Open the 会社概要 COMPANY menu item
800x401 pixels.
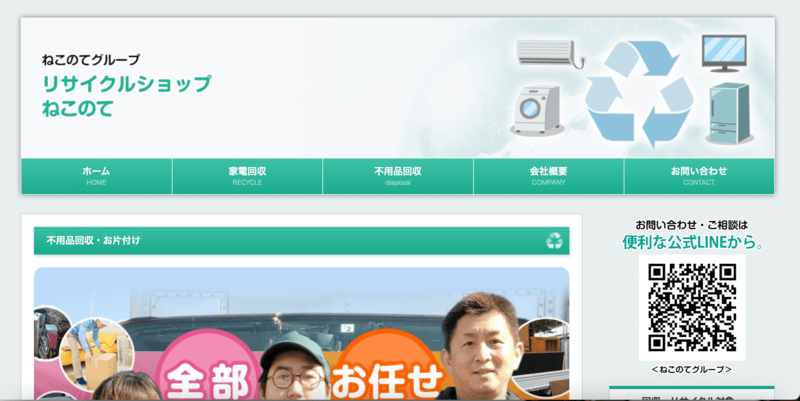[x=548, y=176]
